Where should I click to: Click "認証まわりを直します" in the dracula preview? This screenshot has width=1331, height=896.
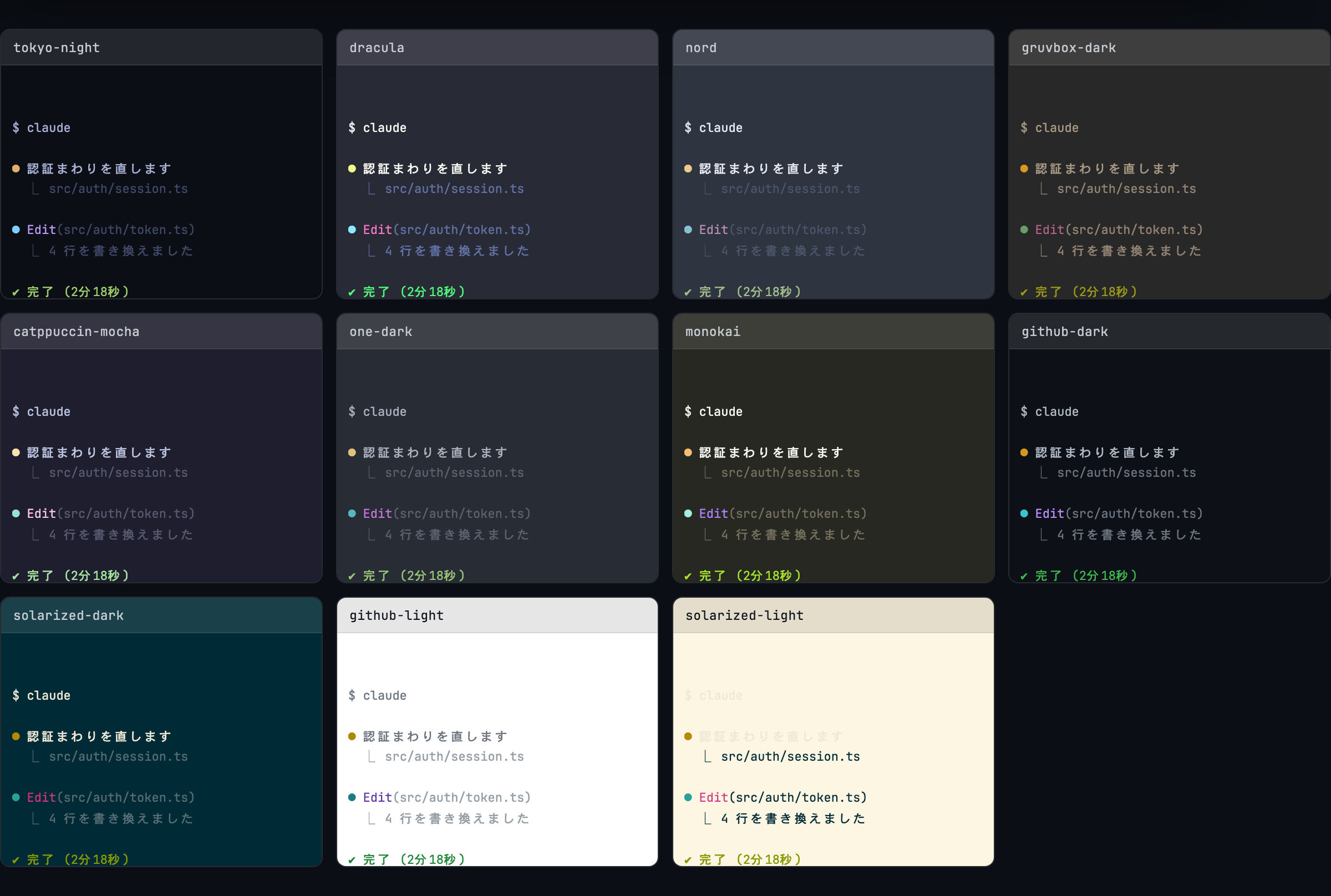pos(435,169)
